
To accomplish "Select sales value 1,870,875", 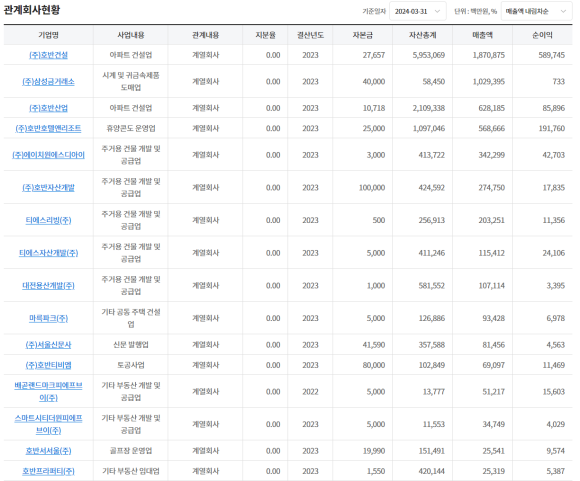I will click(x=489, y=55).
